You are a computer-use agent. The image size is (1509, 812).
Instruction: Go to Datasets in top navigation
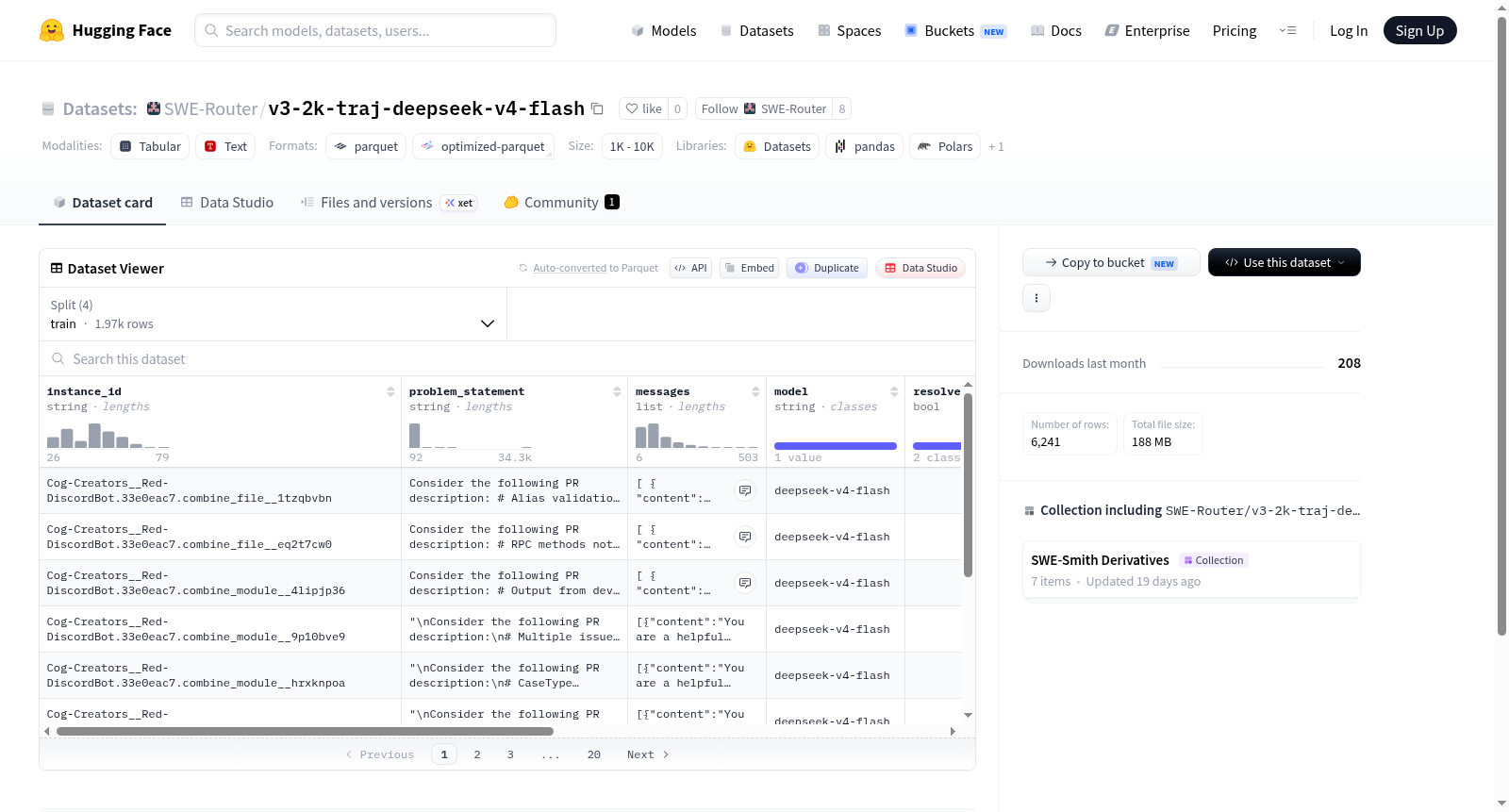(757, 30)
